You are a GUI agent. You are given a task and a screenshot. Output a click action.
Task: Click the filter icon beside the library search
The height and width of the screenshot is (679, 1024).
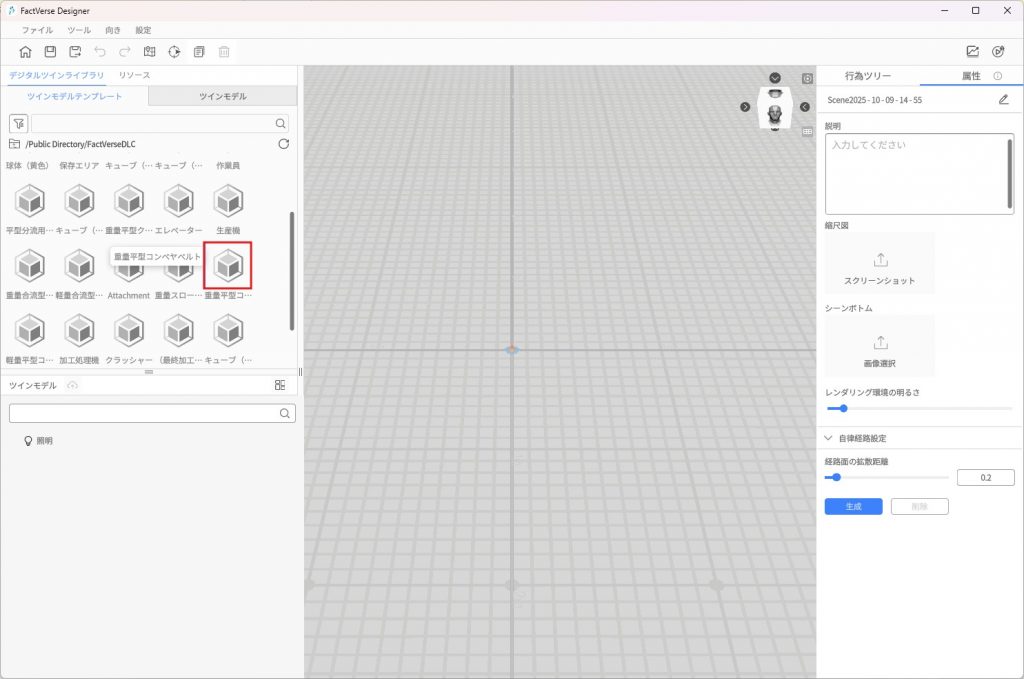[x=18, y=123]
